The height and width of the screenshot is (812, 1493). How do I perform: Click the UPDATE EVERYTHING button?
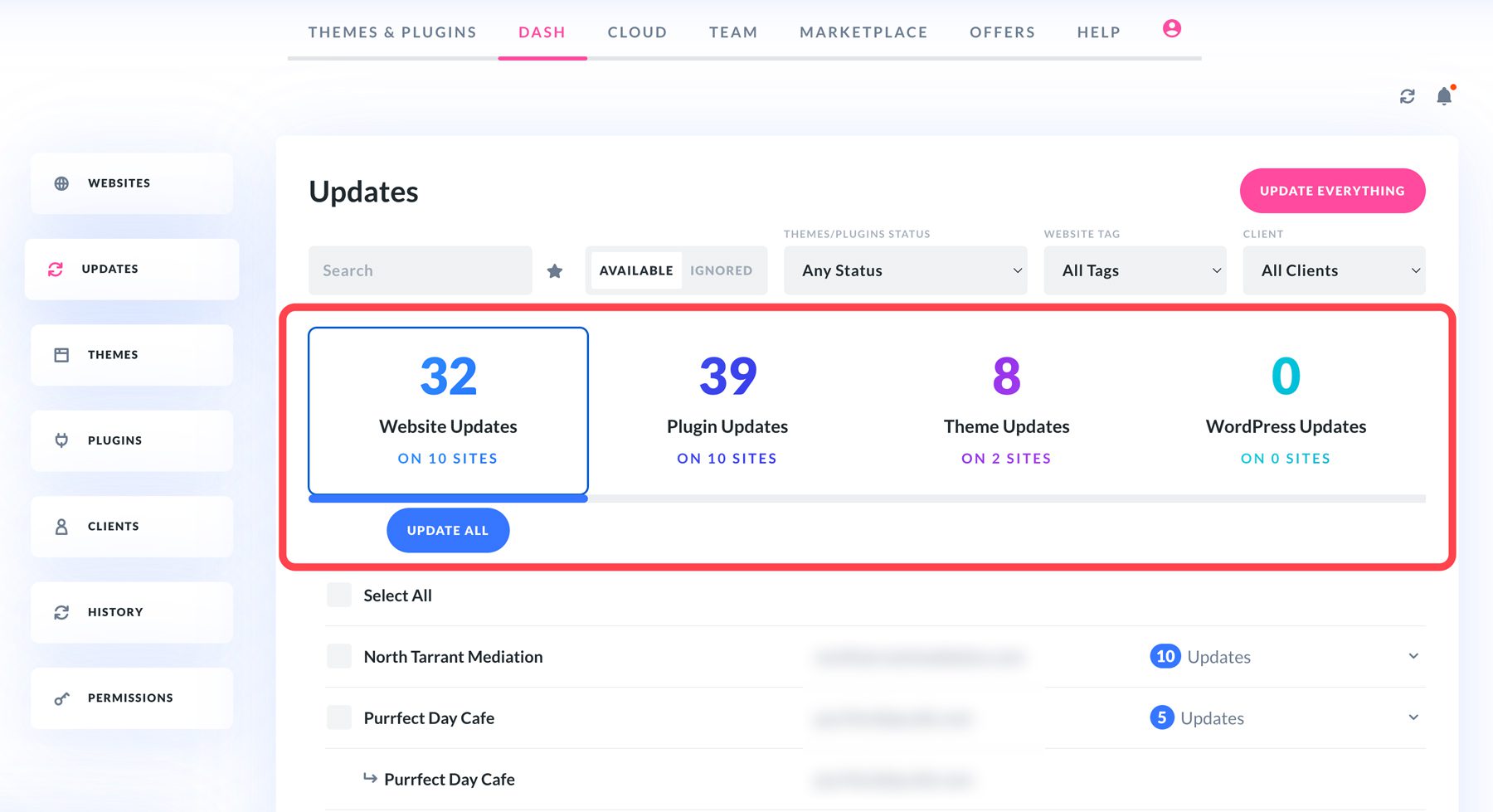[1332, 190]
